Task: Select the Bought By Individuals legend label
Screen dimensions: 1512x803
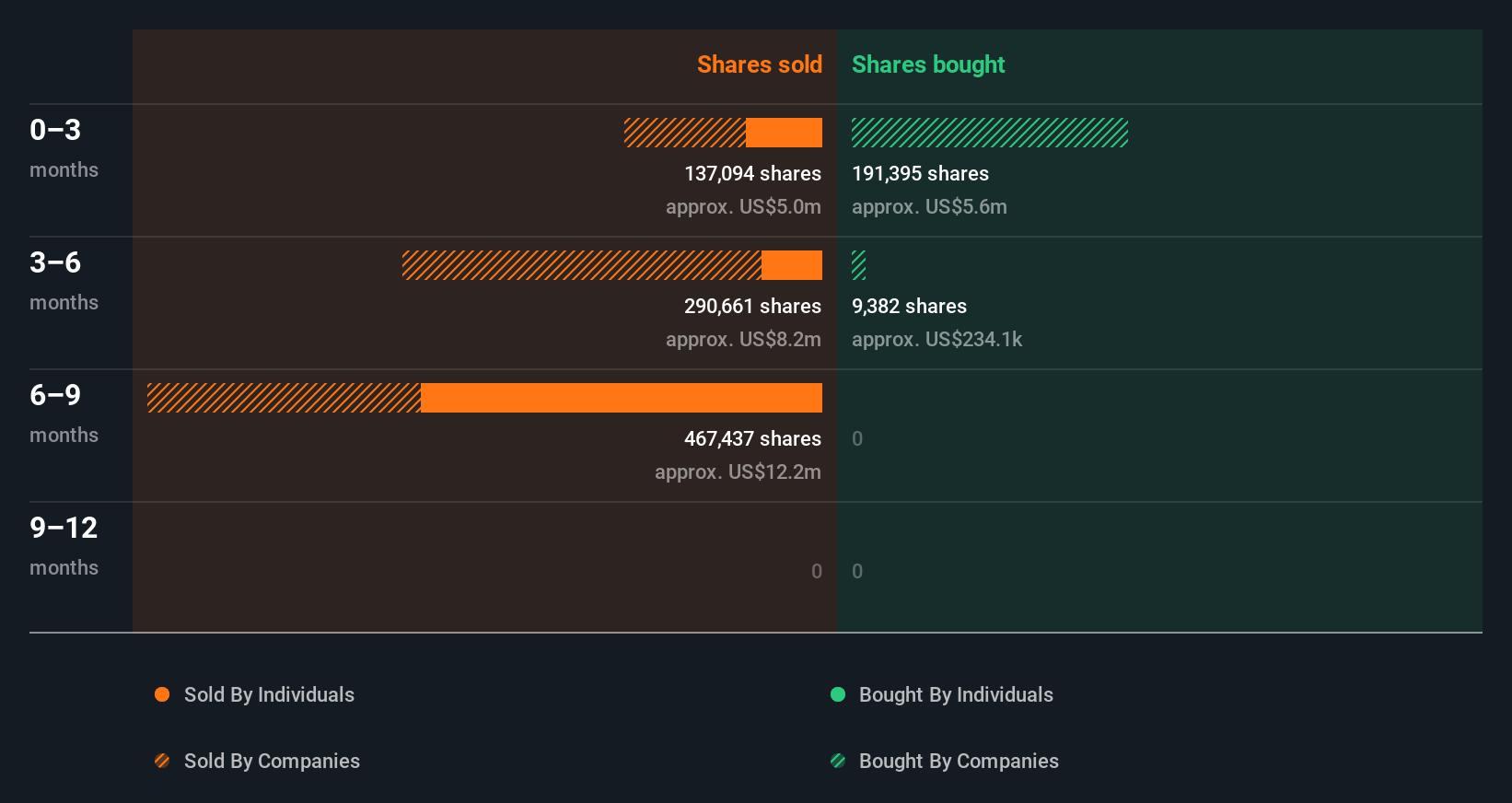Action: 956,694
